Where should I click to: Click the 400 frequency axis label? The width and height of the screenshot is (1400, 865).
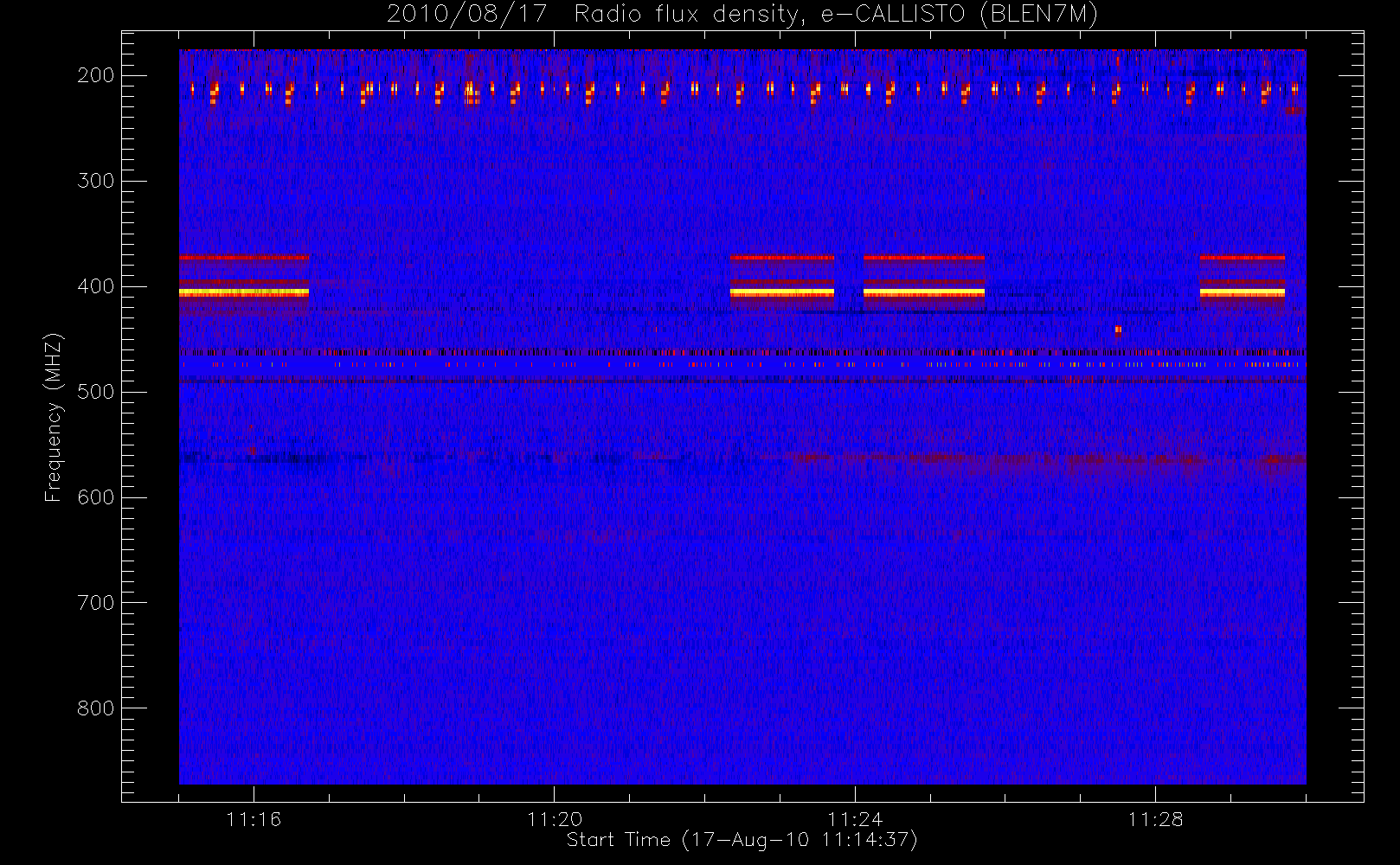pos(95,286)
